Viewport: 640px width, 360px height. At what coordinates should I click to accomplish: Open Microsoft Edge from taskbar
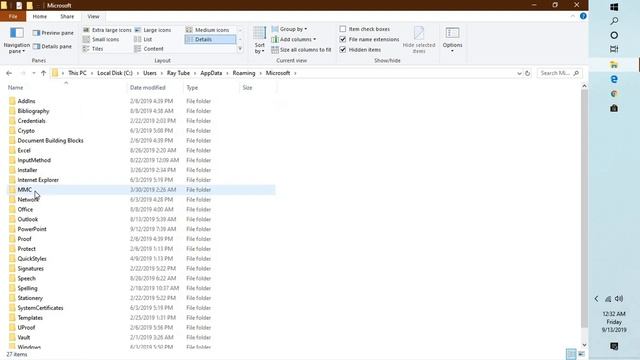[614, 79]
